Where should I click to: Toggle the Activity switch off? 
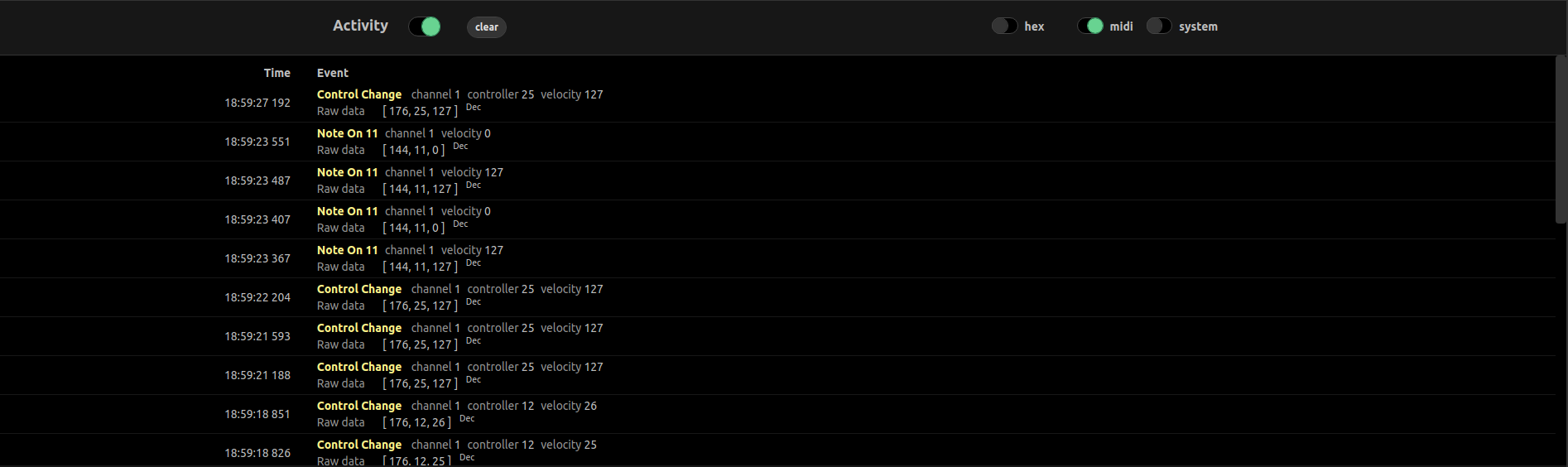click(x=425, y=26)
